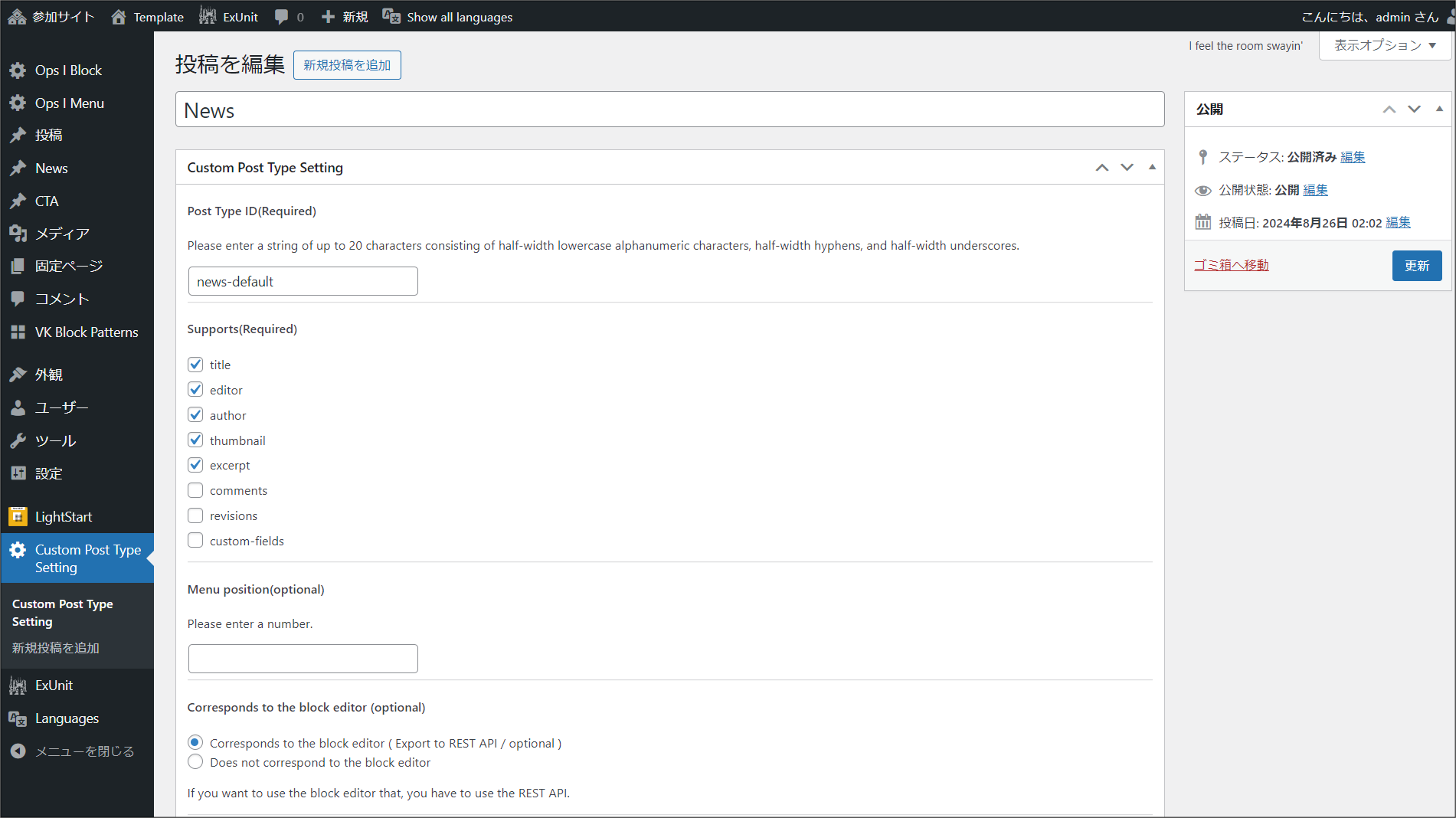Select 'Does not correspond to the block editor'
This screenshot has height=818, width=1456.
click(x=196, y=762)
